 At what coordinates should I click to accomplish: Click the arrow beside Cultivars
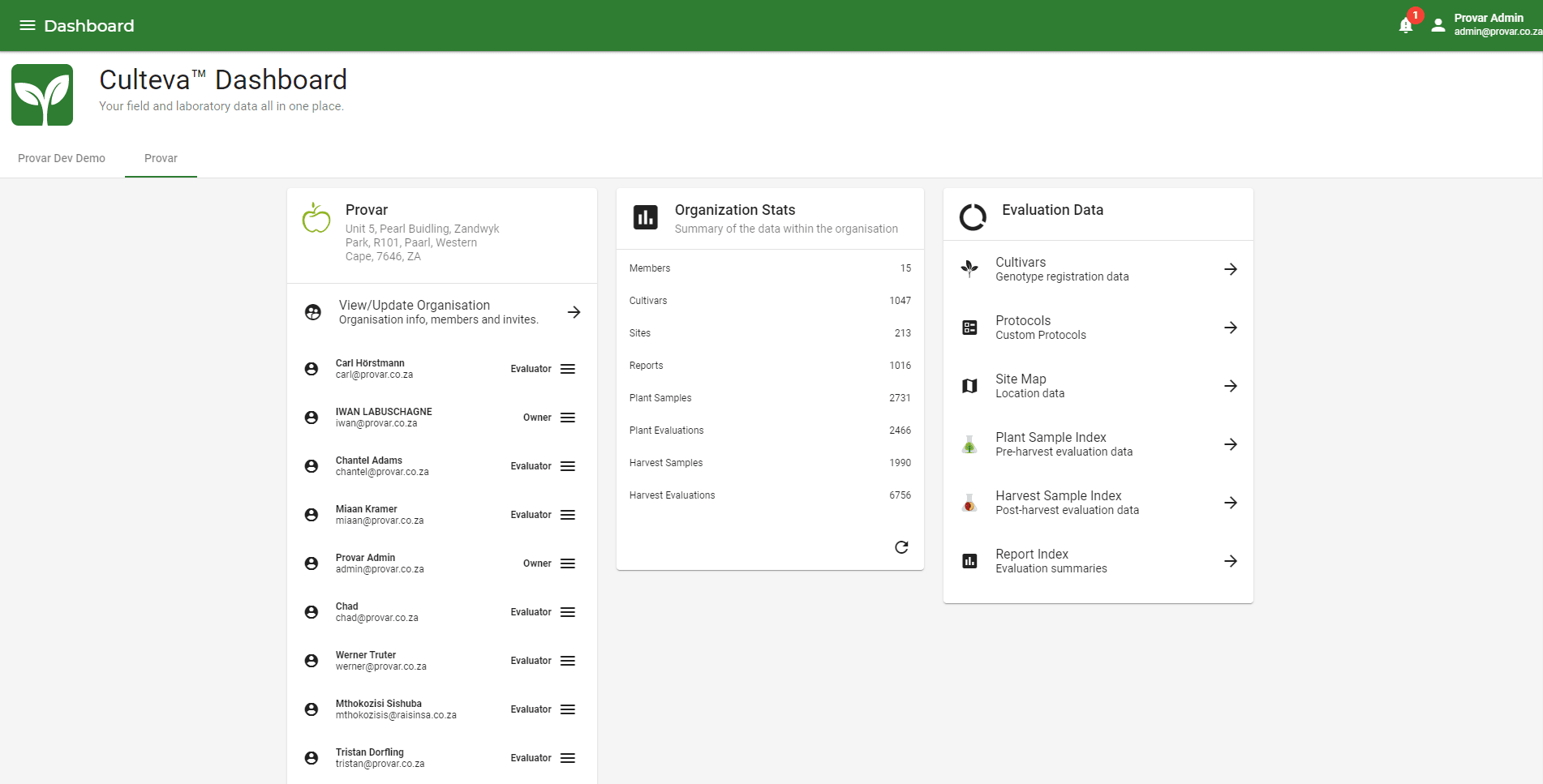click(x=1231, y=269)
